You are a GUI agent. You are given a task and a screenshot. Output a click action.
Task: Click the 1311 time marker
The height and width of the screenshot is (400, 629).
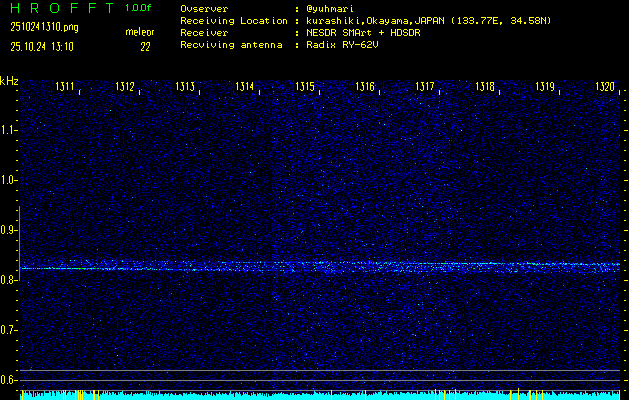pyautogui.click(x=65, y=88)
